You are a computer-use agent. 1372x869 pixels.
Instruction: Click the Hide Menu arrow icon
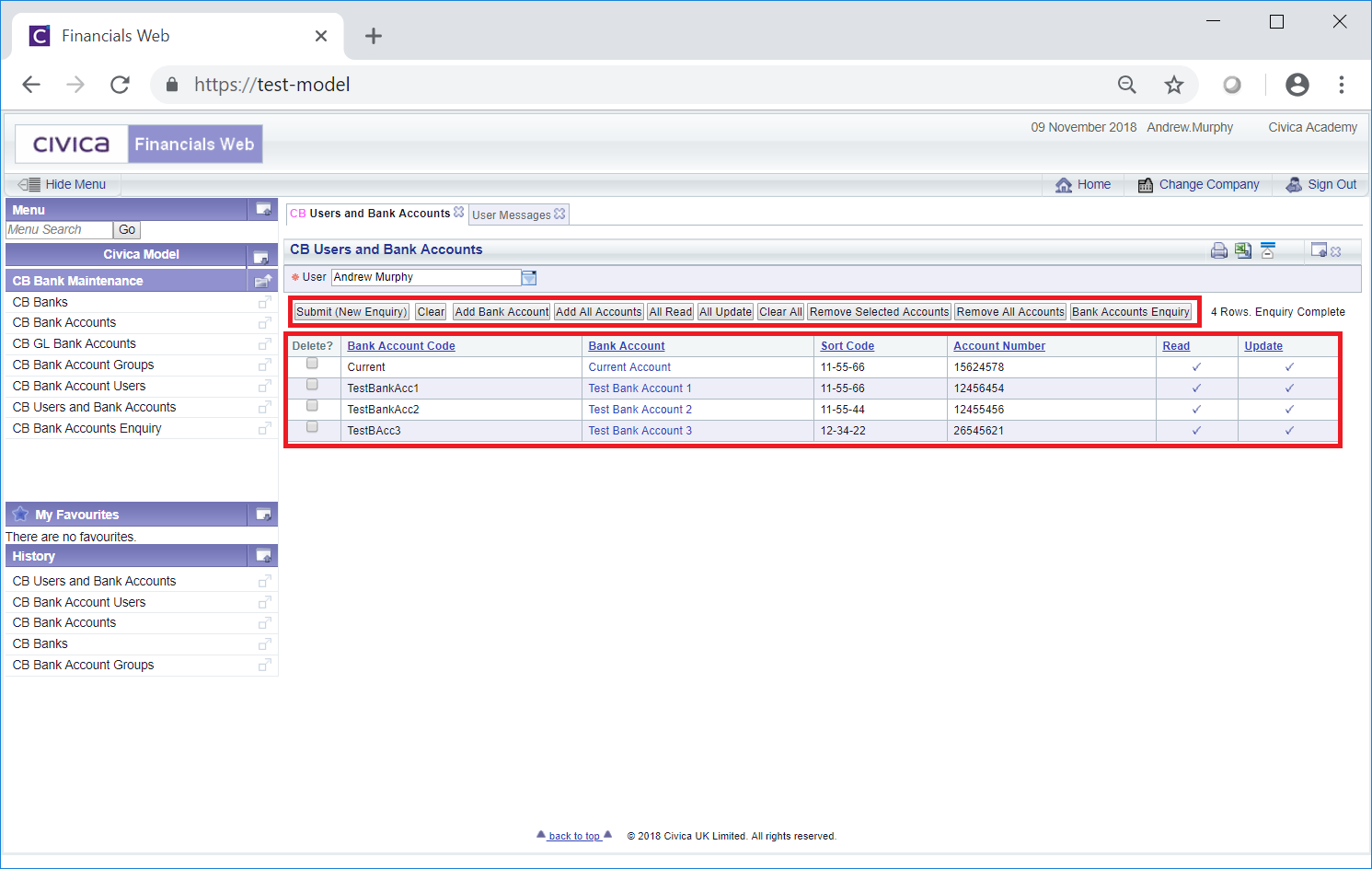pos(29,184)
